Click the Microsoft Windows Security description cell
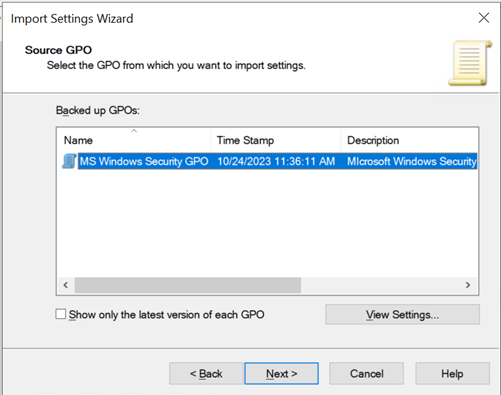501x395 pixels. pos(412,161)
